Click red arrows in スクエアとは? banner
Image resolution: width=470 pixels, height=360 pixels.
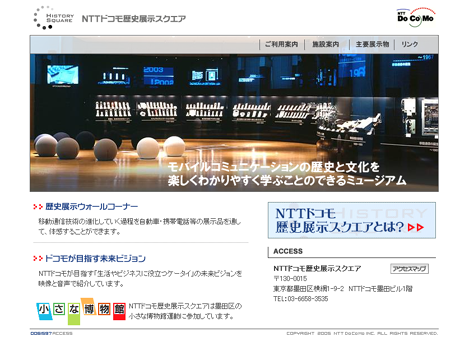(x=416, y=227)
